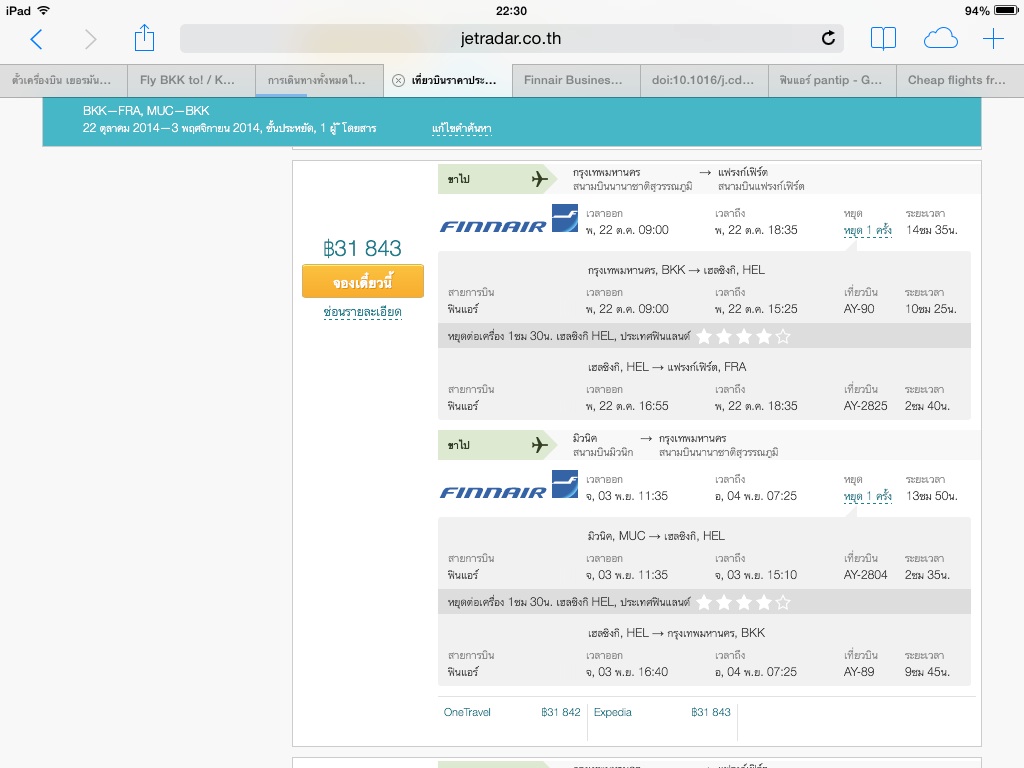Close the active tab with the X icon
Image resolution: width=1024 pixels, height=768 pixels.
[398, 80]
